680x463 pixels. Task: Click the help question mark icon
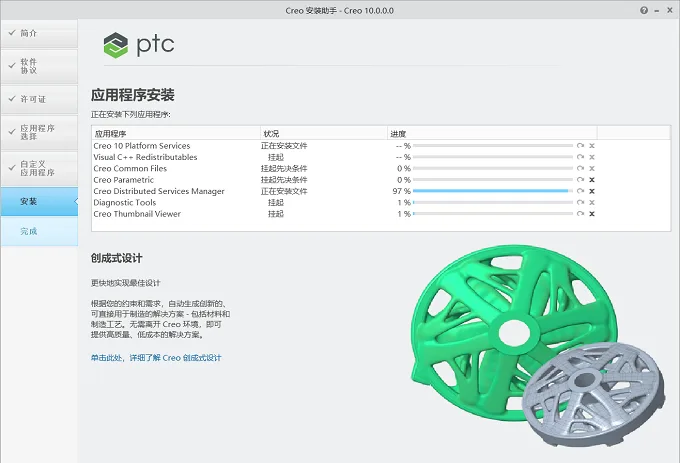tap(644, 10)
